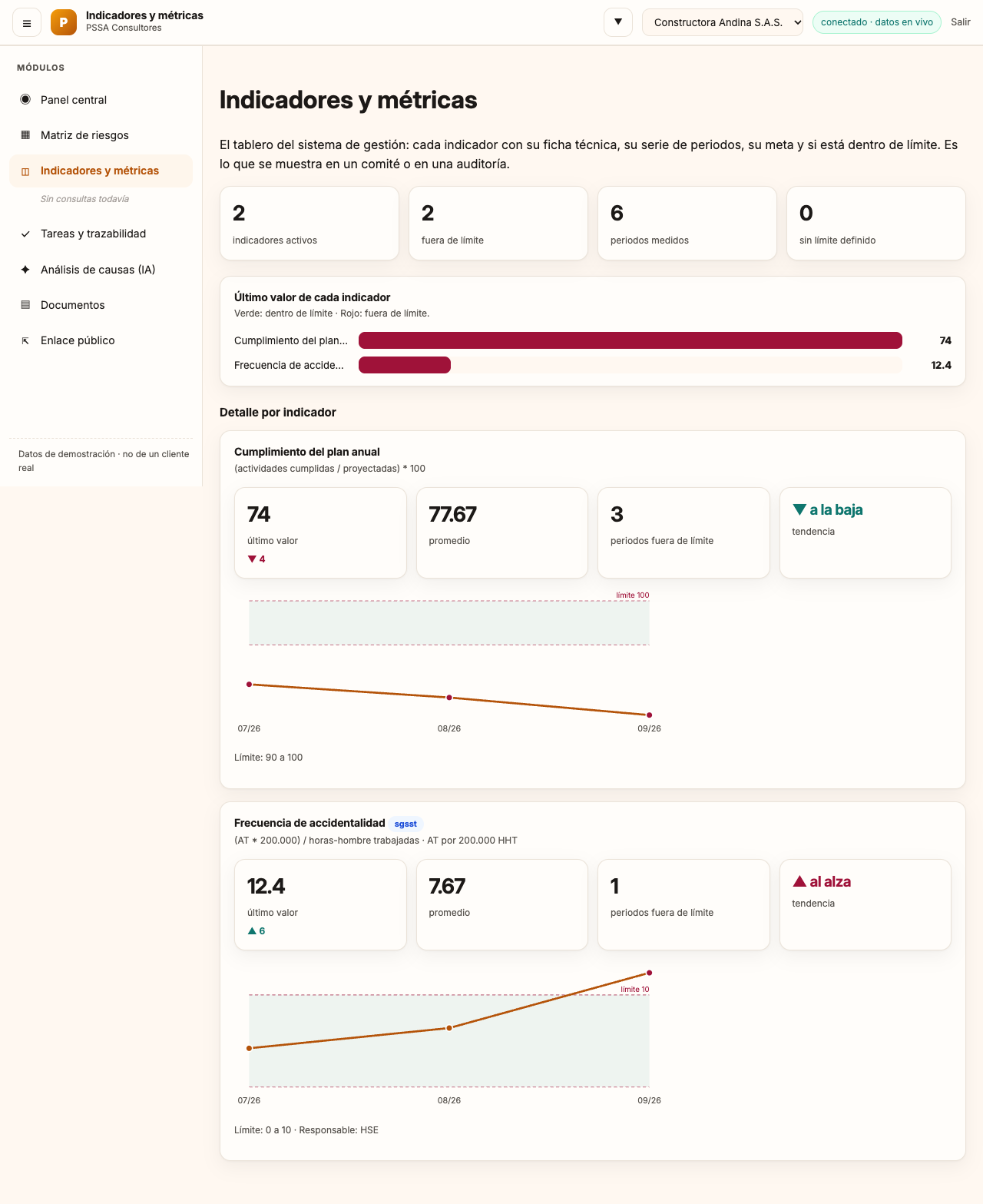Open Análisis de causas sparkle icon

[x=25, y=270]
